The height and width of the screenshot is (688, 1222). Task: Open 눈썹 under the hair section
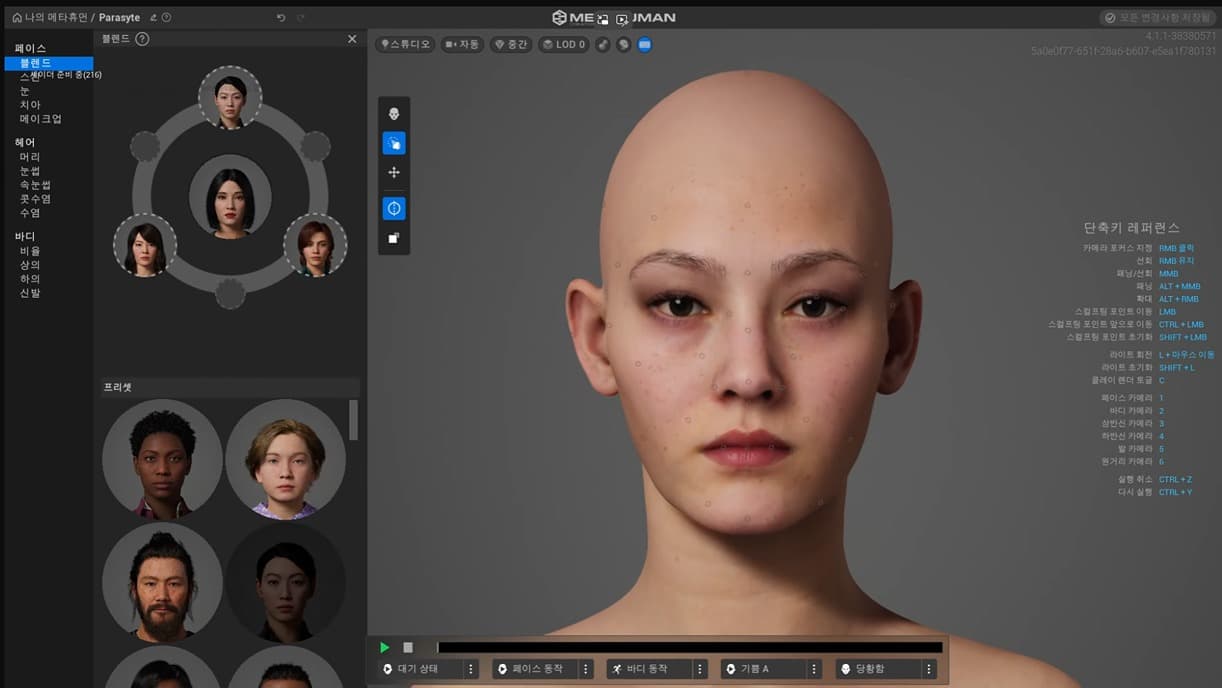click(x=30, y=171)
